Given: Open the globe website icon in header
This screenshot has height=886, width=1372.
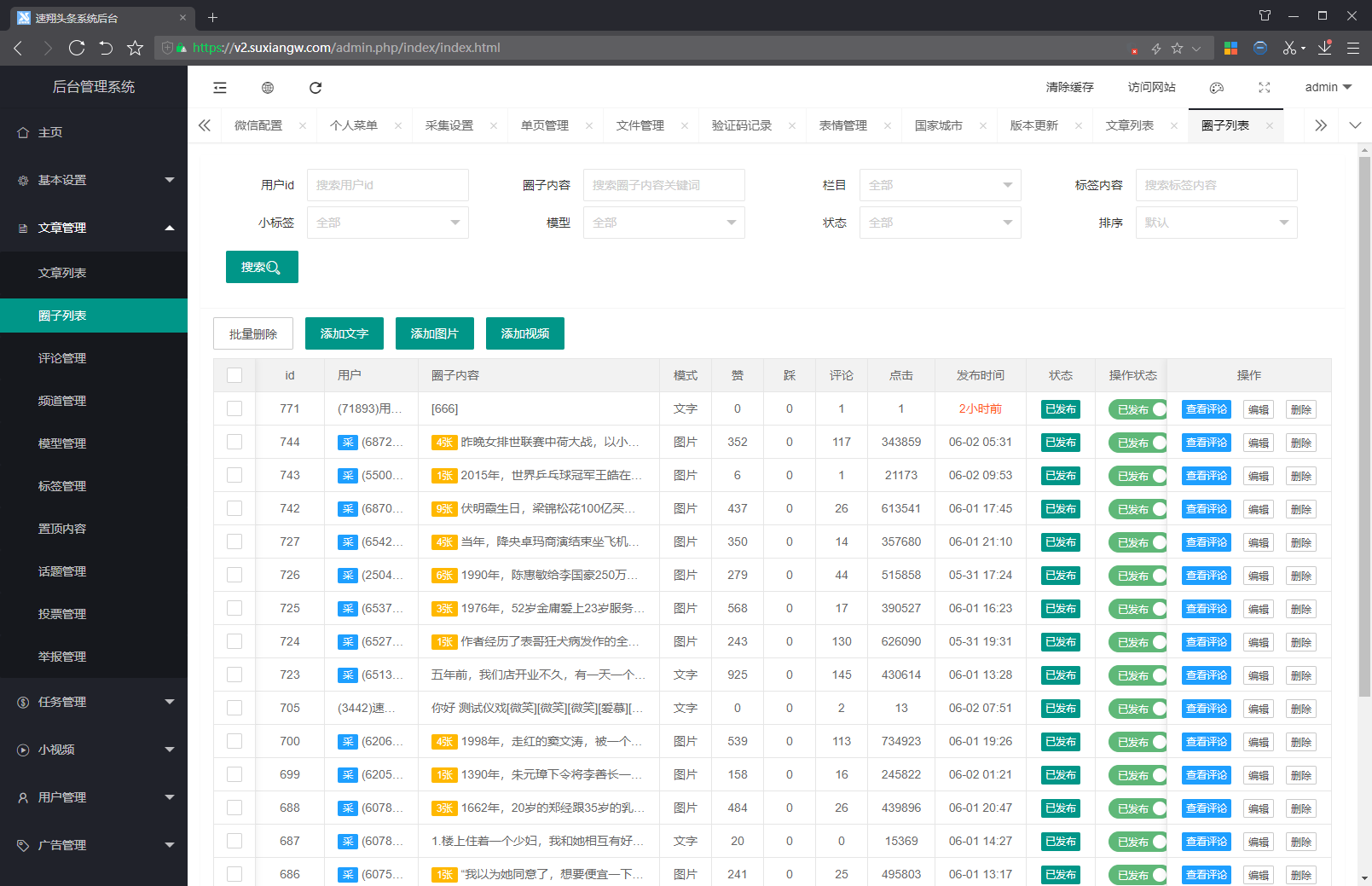Looking at the screenshot, I should coord(268,88).
